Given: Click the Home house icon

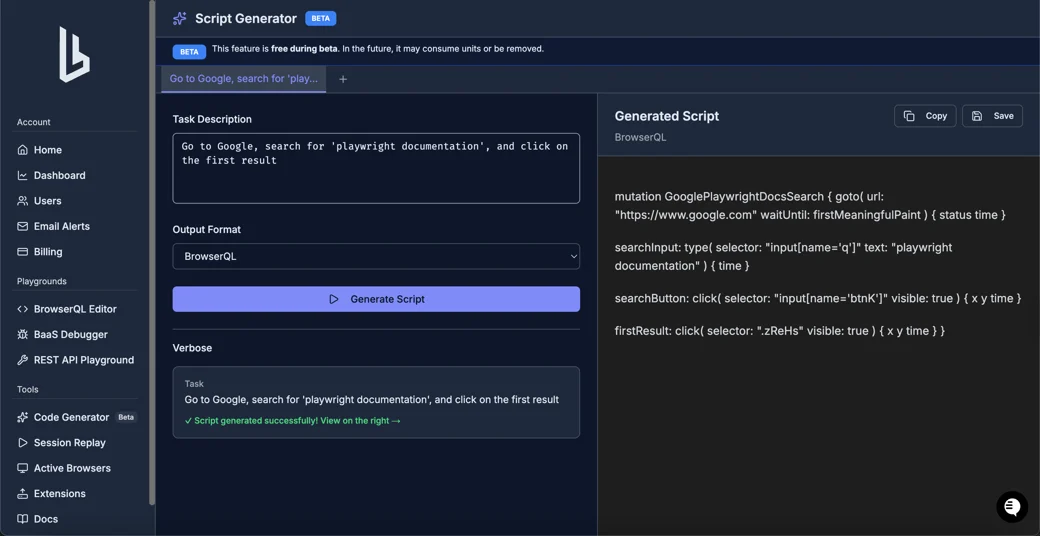Looking at the screenshot, I should pyautogui.click(x=23, y=150).
